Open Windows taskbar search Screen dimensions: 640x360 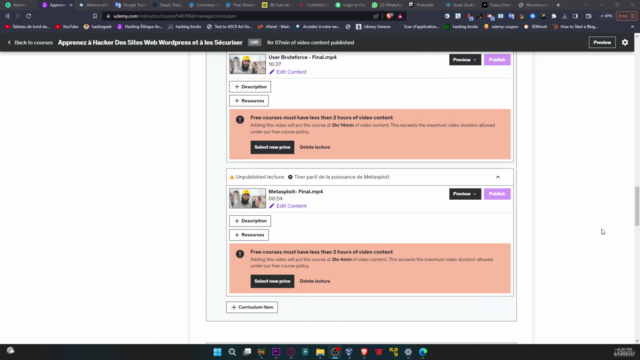click(232, 352)
